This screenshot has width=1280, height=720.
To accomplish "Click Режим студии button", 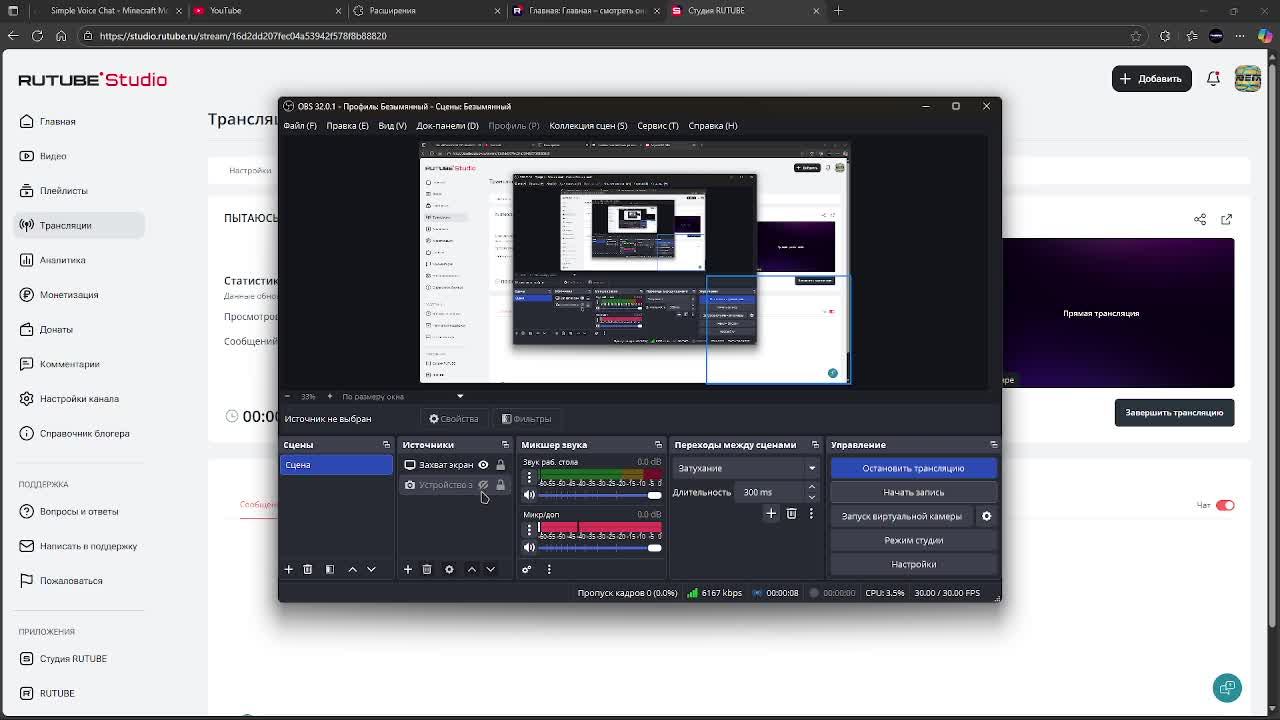I will point(913,540).
